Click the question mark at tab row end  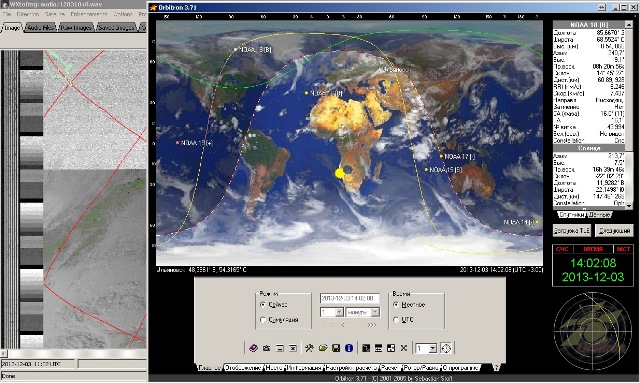pyautogui.click(x=496, y=367)
